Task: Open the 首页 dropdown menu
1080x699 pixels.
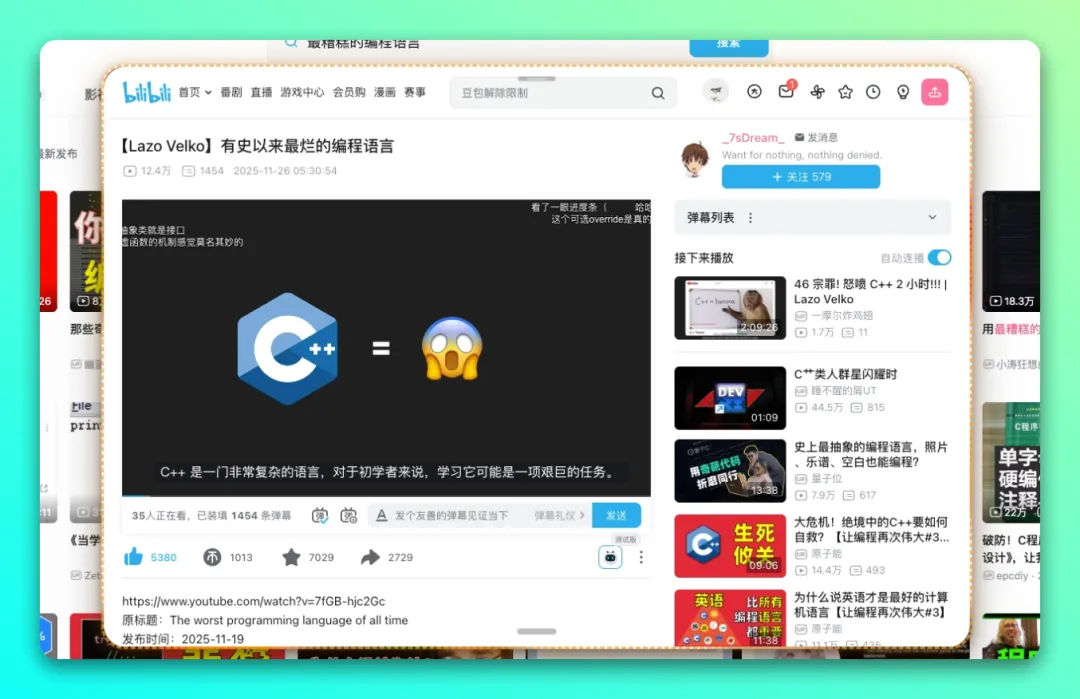Action: 195,92
